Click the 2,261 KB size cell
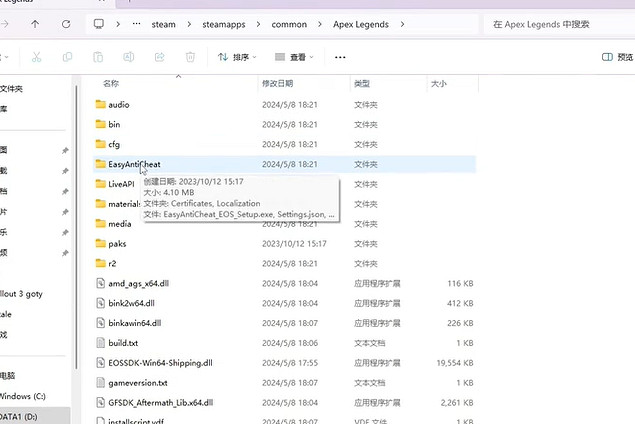 (x=457, y=403)
